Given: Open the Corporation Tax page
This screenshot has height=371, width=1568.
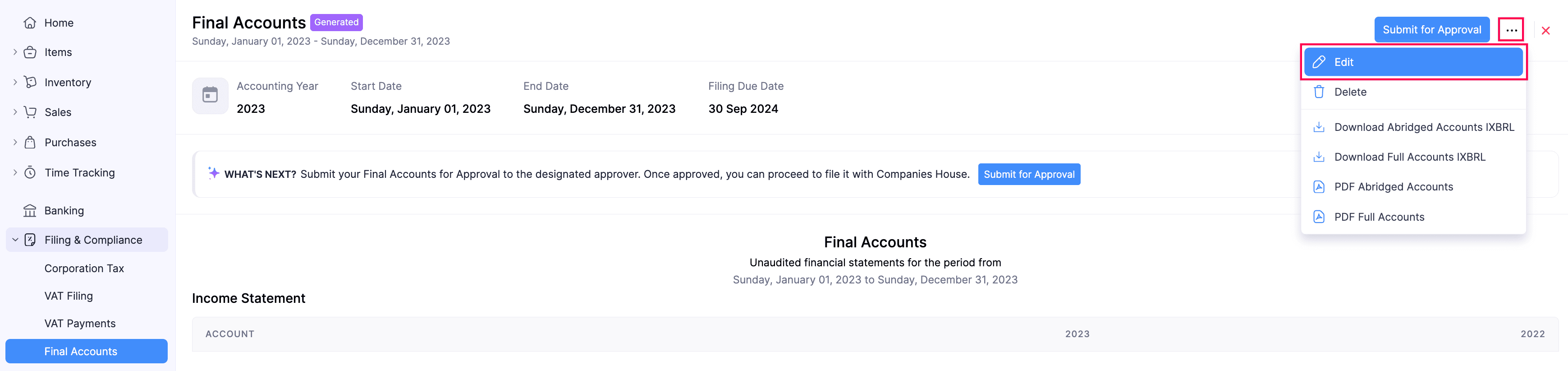Looking at the screenshot, I should click(x=84, y=269).
